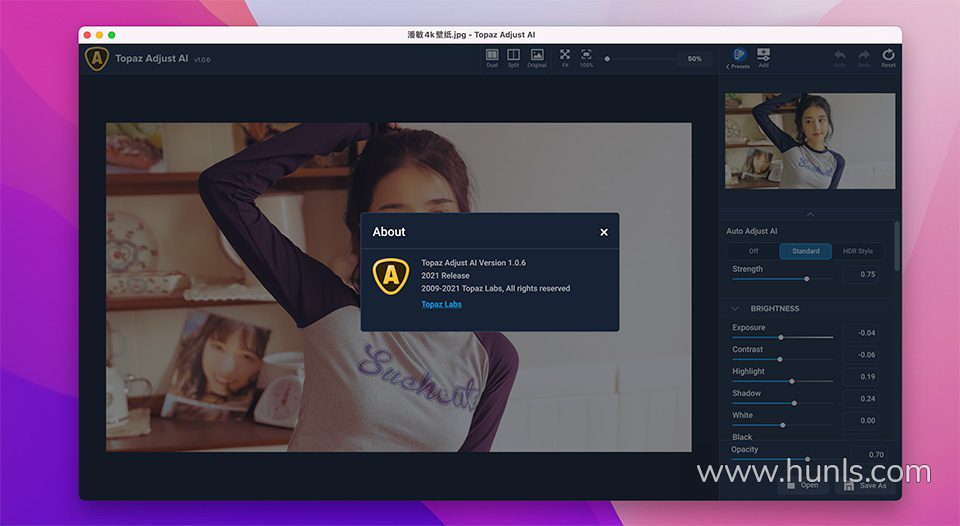The width and height of the screenshot is (960, 526).
Task: Click the Open button
Action: pos(803,486)
